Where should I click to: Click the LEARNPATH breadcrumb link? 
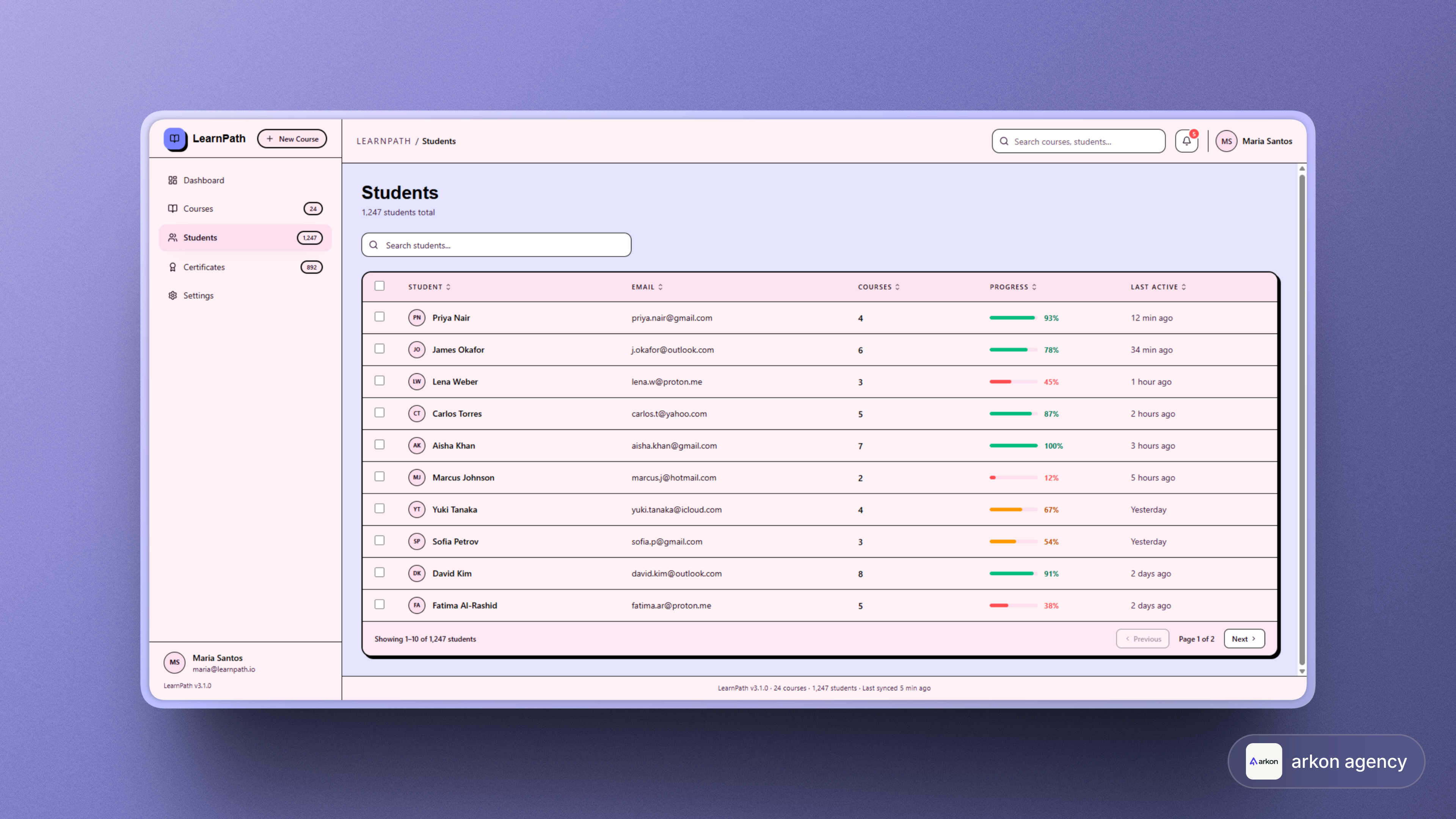coord(384,141)
